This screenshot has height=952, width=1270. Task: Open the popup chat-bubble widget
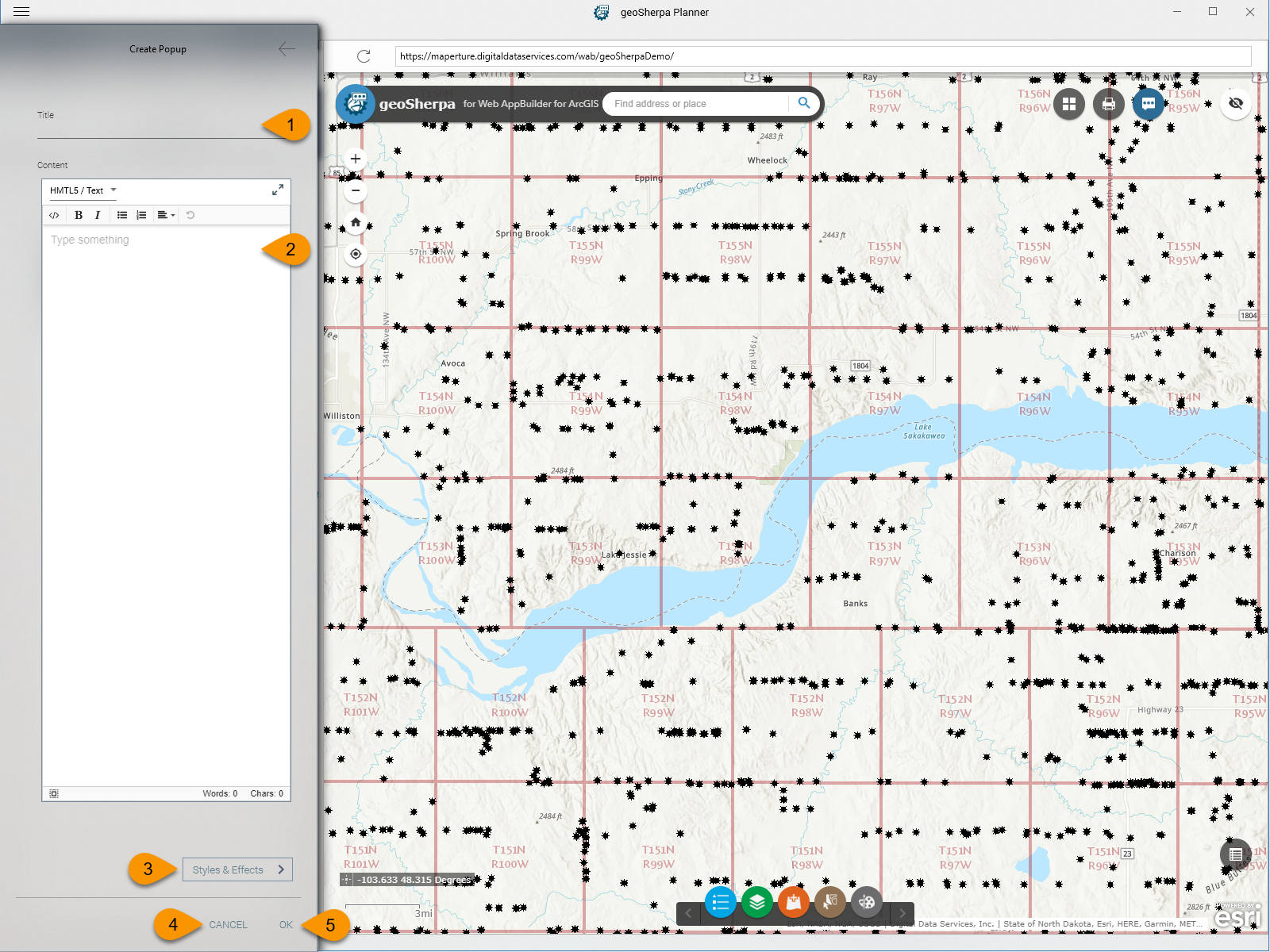[1149, 104]
